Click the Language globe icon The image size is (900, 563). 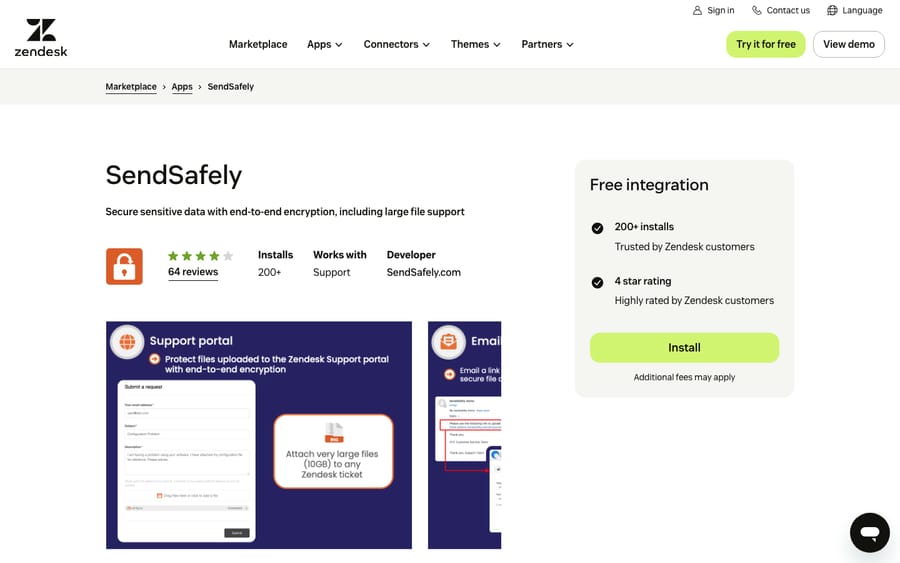[832, 10]
